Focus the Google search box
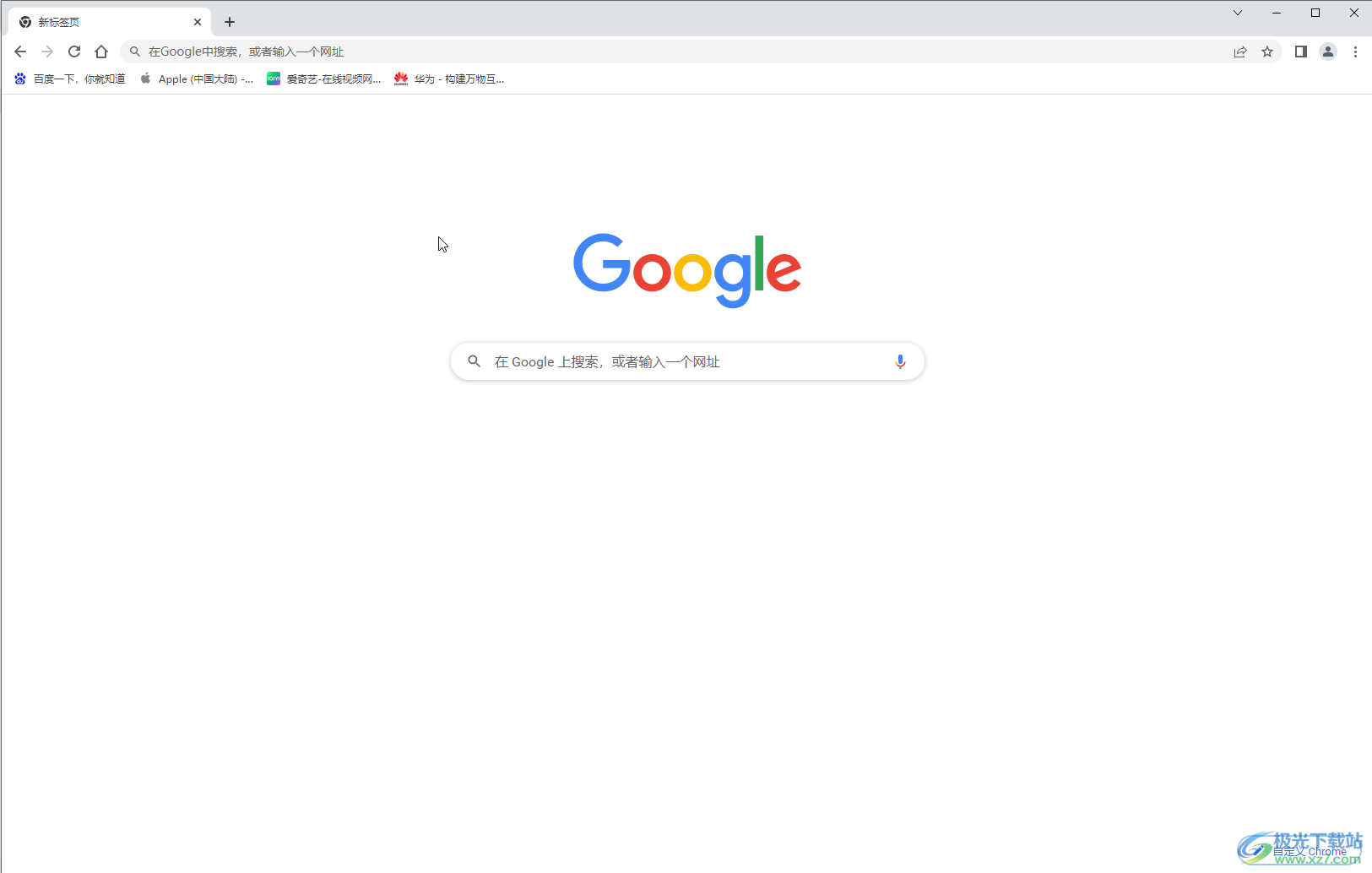Image resolution: width=1372 pixels, height=873 pixels. [x=687, y=361]
